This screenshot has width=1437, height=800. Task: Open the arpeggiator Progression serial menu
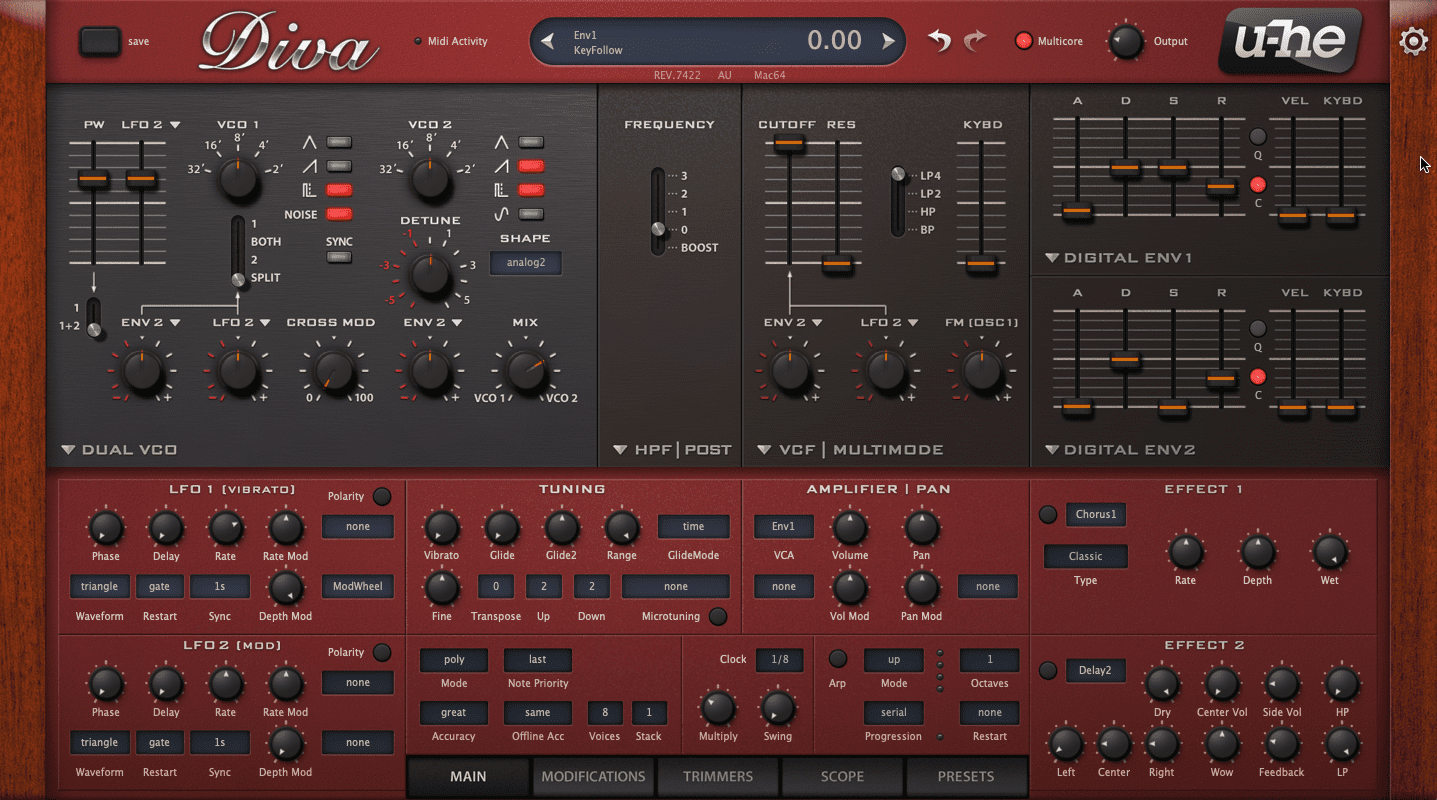tap(894, 713)
